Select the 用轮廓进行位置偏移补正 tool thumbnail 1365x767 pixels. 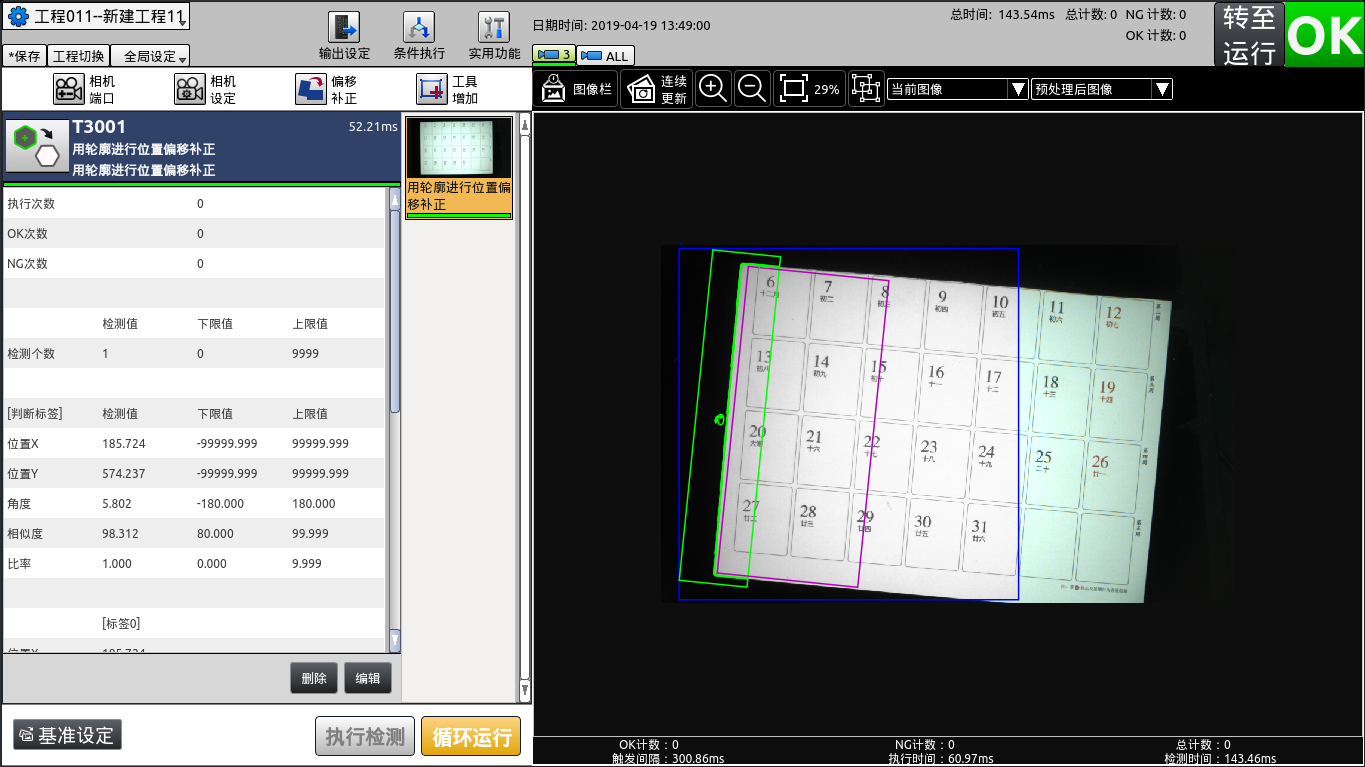coord(459,167)
